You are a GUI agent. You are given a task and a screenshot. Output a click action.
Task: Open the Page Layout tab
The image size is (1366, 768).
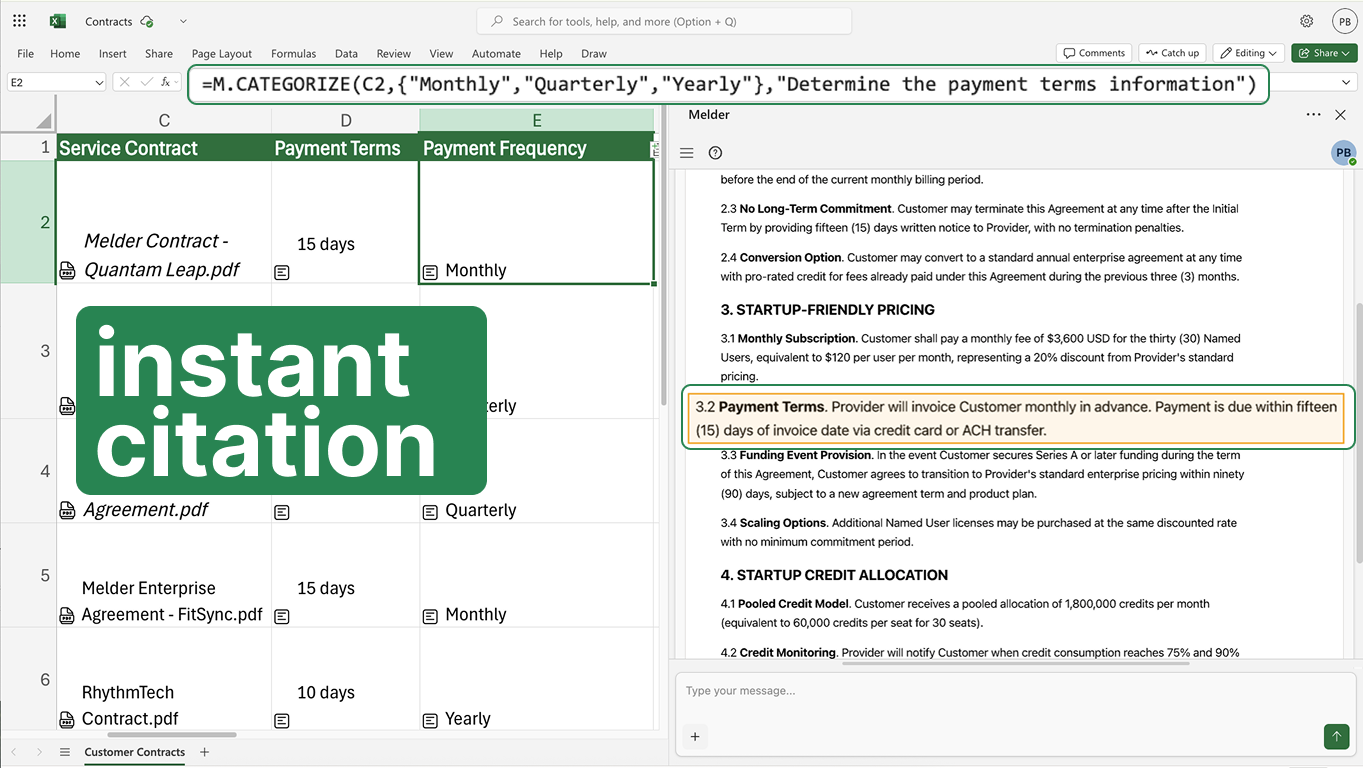click(x=222, y=54)
